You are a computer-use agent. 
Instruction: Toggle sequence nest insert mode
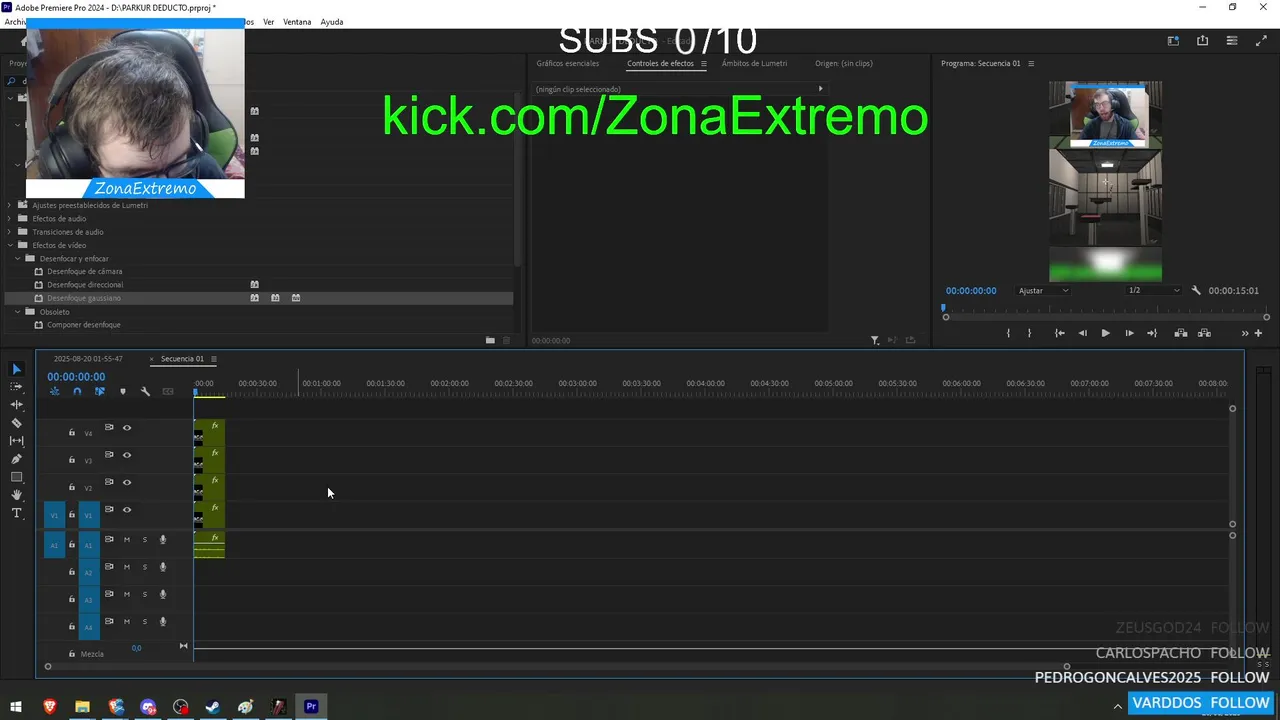(55, 391)
